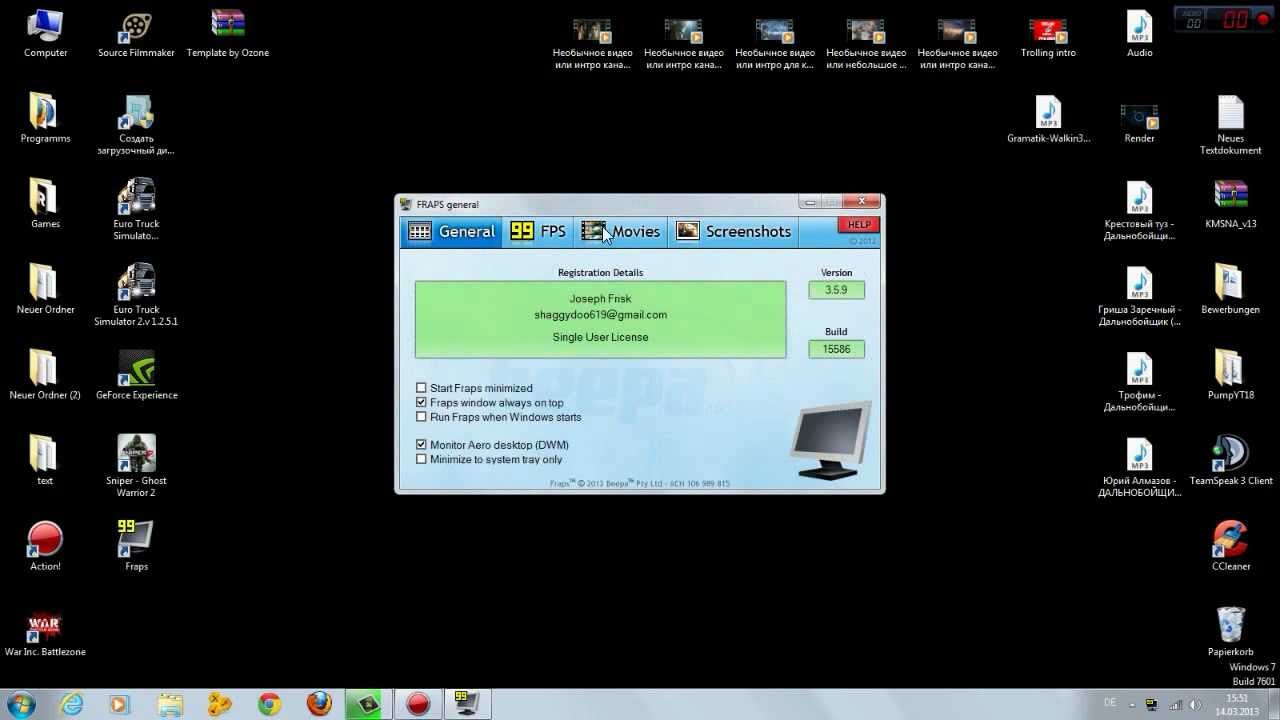1280x720 pixels.
Task: Open the Movies tab in Fraps
Action: (x=620, y=231)
